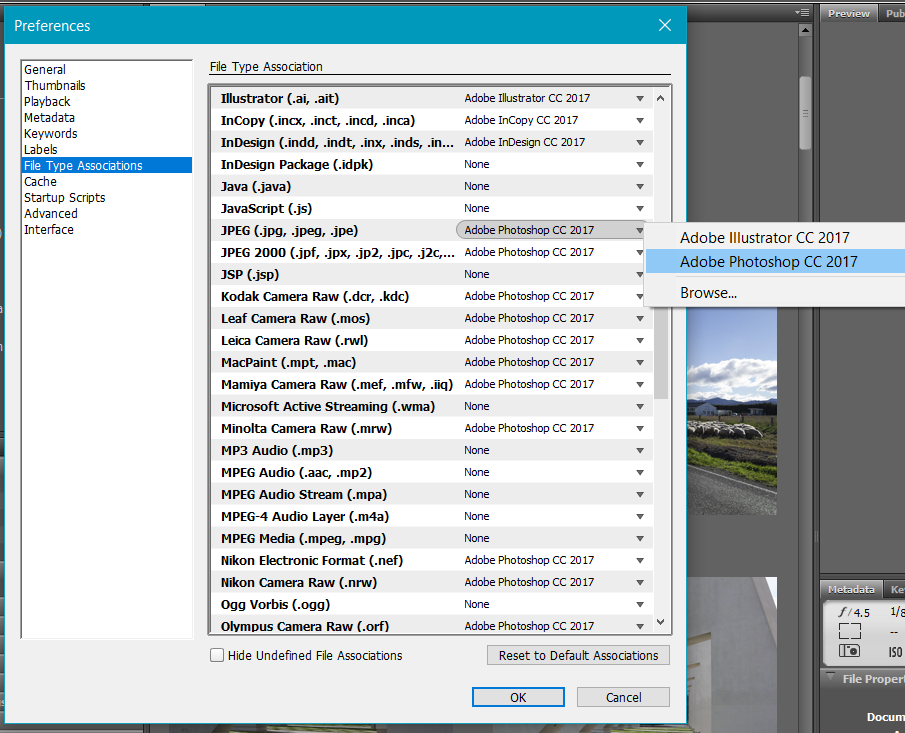The width and height of the screenshot is (905, 733).
Task: Click the camera icon in the Metadata placard
Action: click(x=849, y=650)
